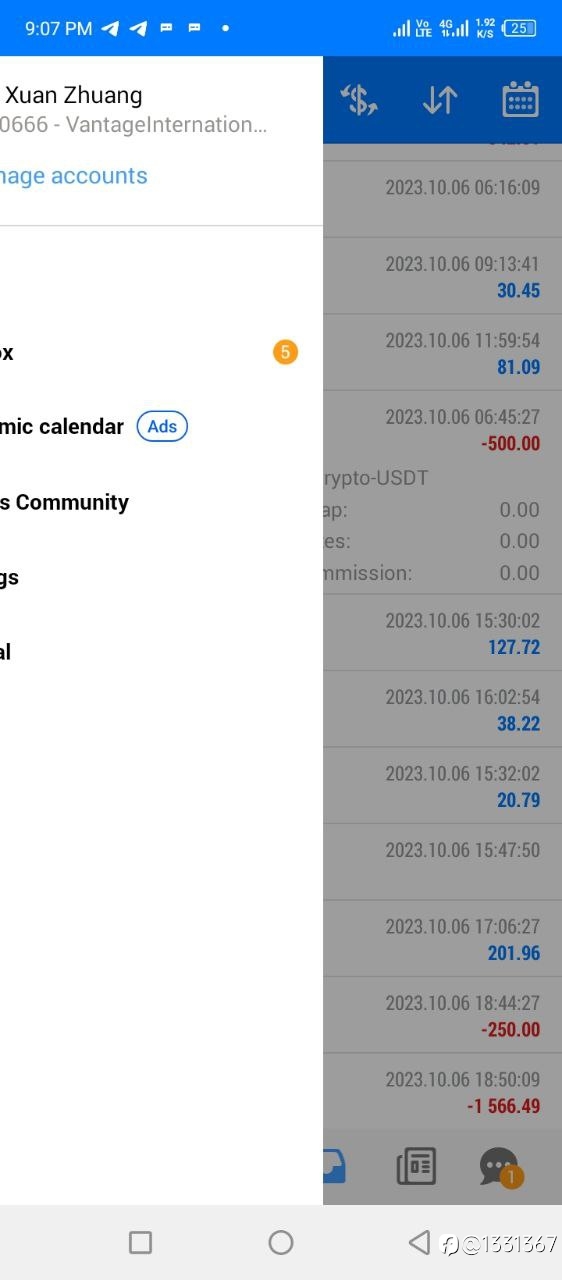The width and height of the screenshot is (562, 1280).
Task: Select the Xuan Zhuang account name
Action: coord(74,95)
